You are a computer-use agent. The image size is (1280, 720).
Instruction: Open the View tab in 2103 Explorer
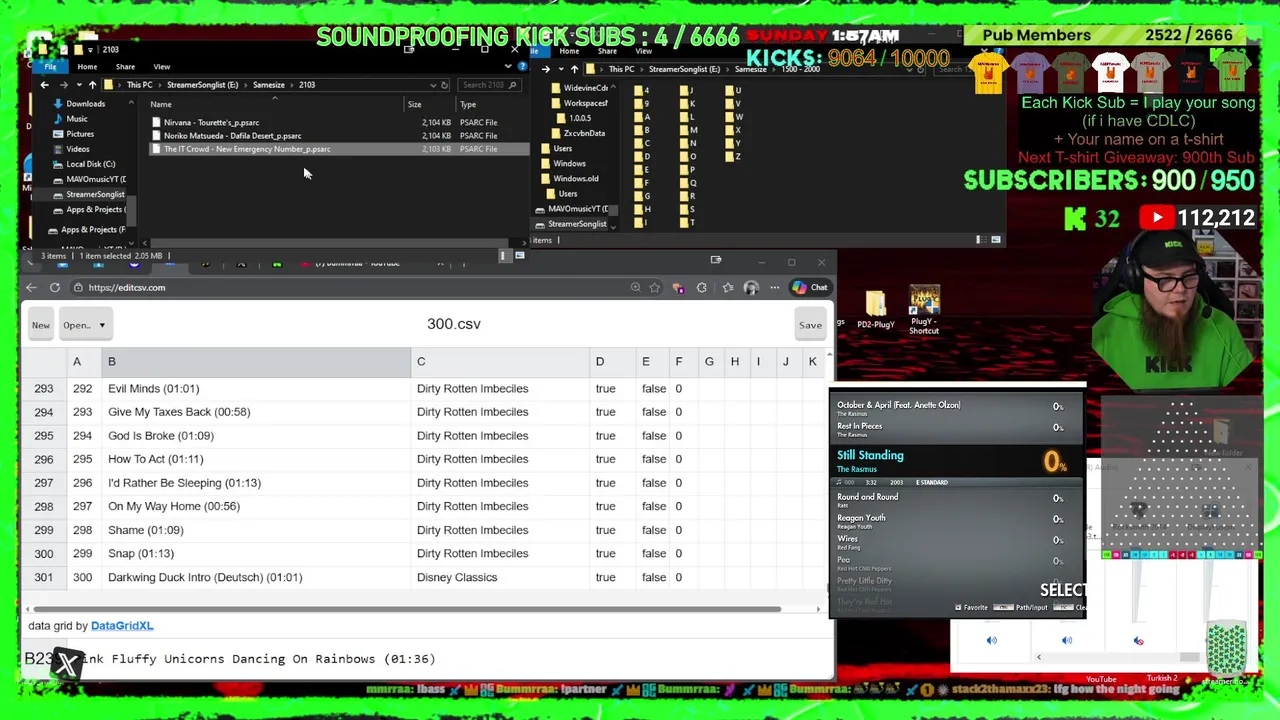click(161, 67)
